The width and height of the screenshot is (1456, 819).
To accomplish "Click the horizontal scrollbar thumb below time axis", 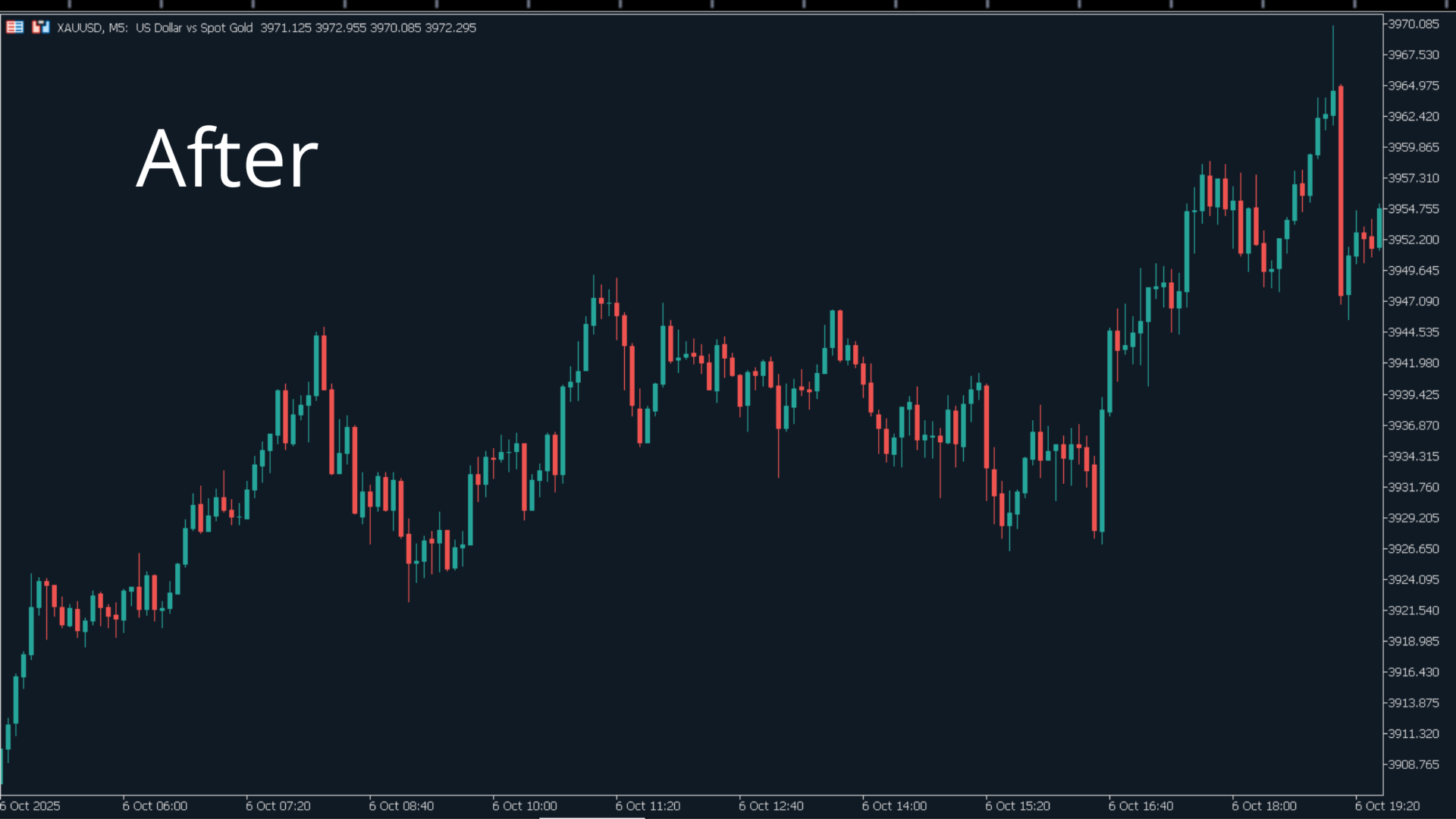I will (x=591, y=817).
